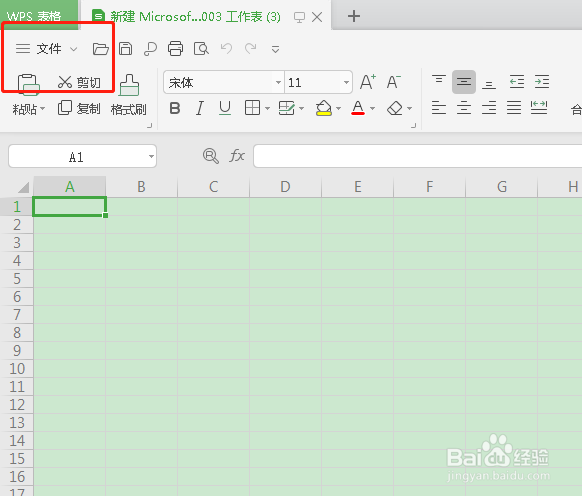Viewport: 582px width, 496px height.
Task: Undo the last action
Action: pos(226,48)
